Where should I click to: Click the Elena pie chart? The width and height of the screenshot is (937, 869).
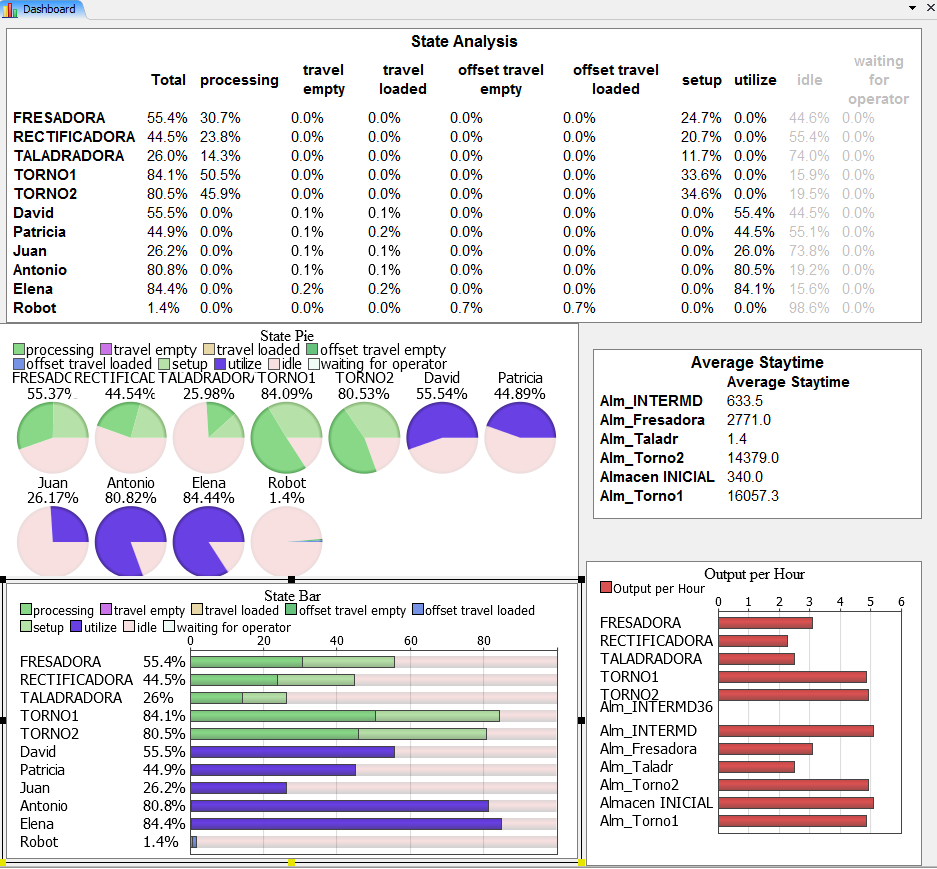pyautogui.click(x=208, y=540)
